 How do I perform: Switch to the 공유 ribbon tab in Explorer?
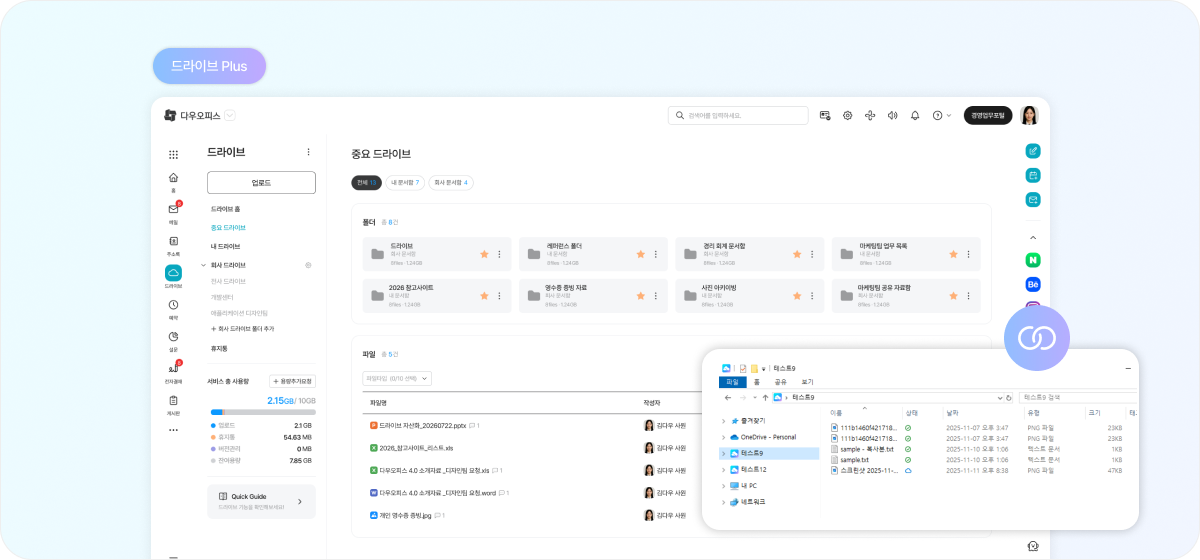[781, 382]
